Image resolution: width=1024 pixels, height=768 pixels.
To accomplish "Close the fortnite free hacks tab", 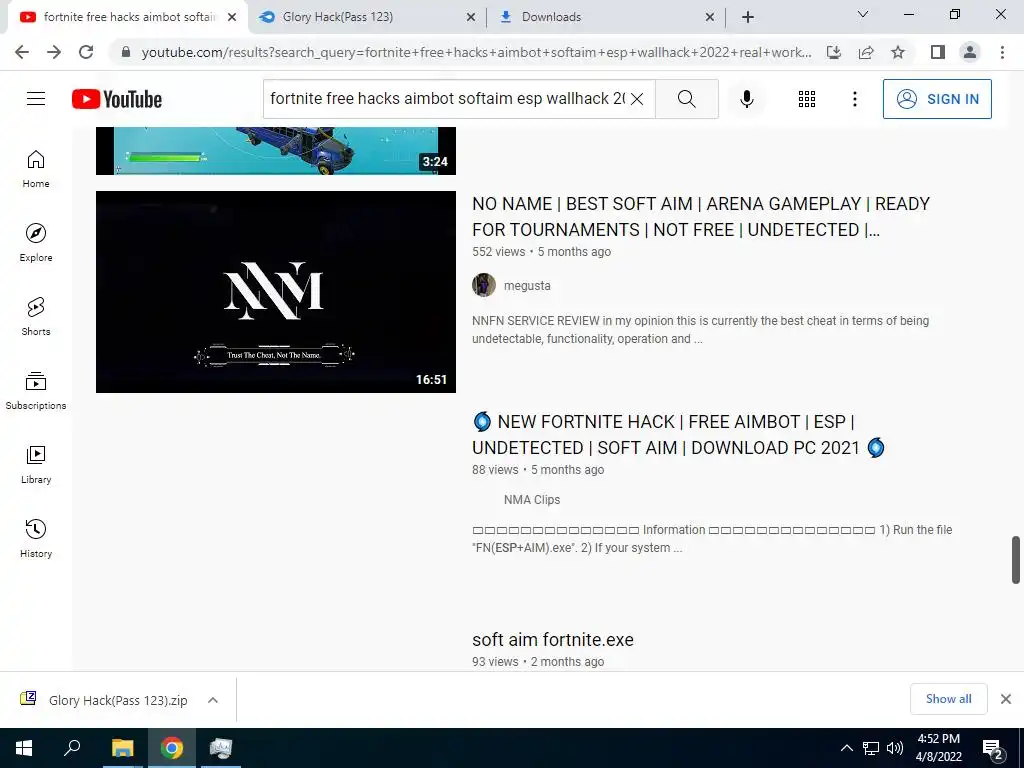I will [x=232, y=17].
